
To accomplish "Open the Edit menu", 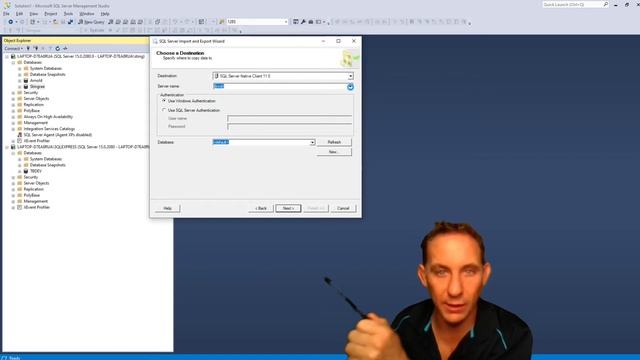I will (19, 14).
